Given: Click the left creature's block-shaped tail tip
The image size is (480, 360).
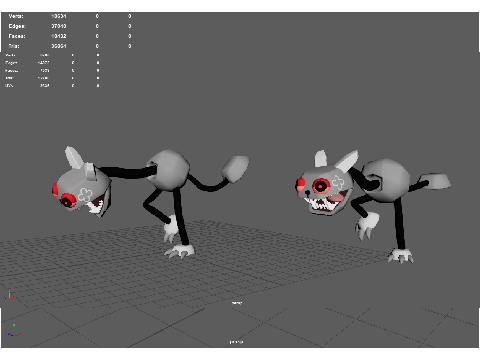Looking at the screenshot, I should tap(235, 168).
